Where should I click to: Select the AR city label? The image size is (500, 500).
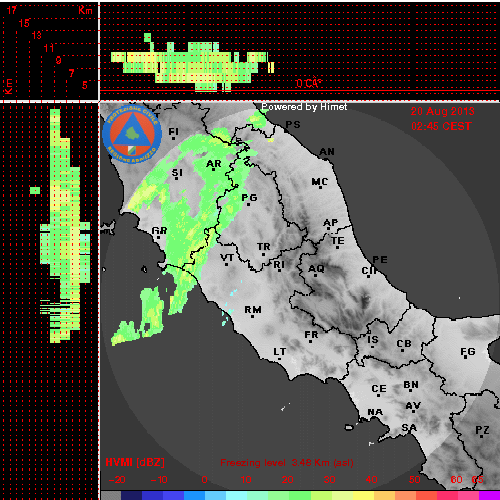tap(214, 164)
